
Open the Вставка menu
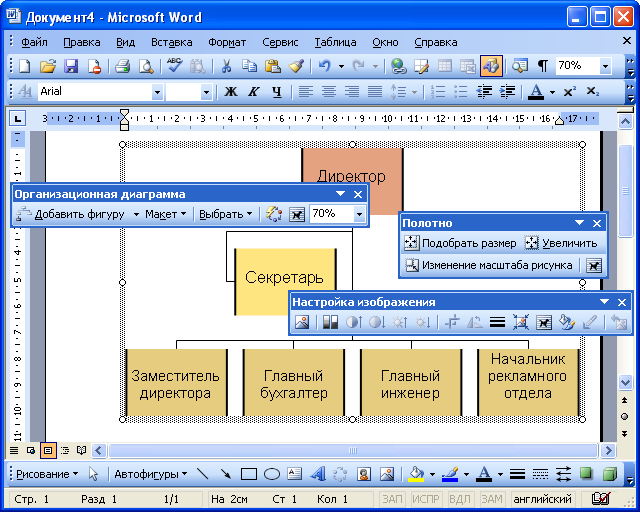[171, 42]
